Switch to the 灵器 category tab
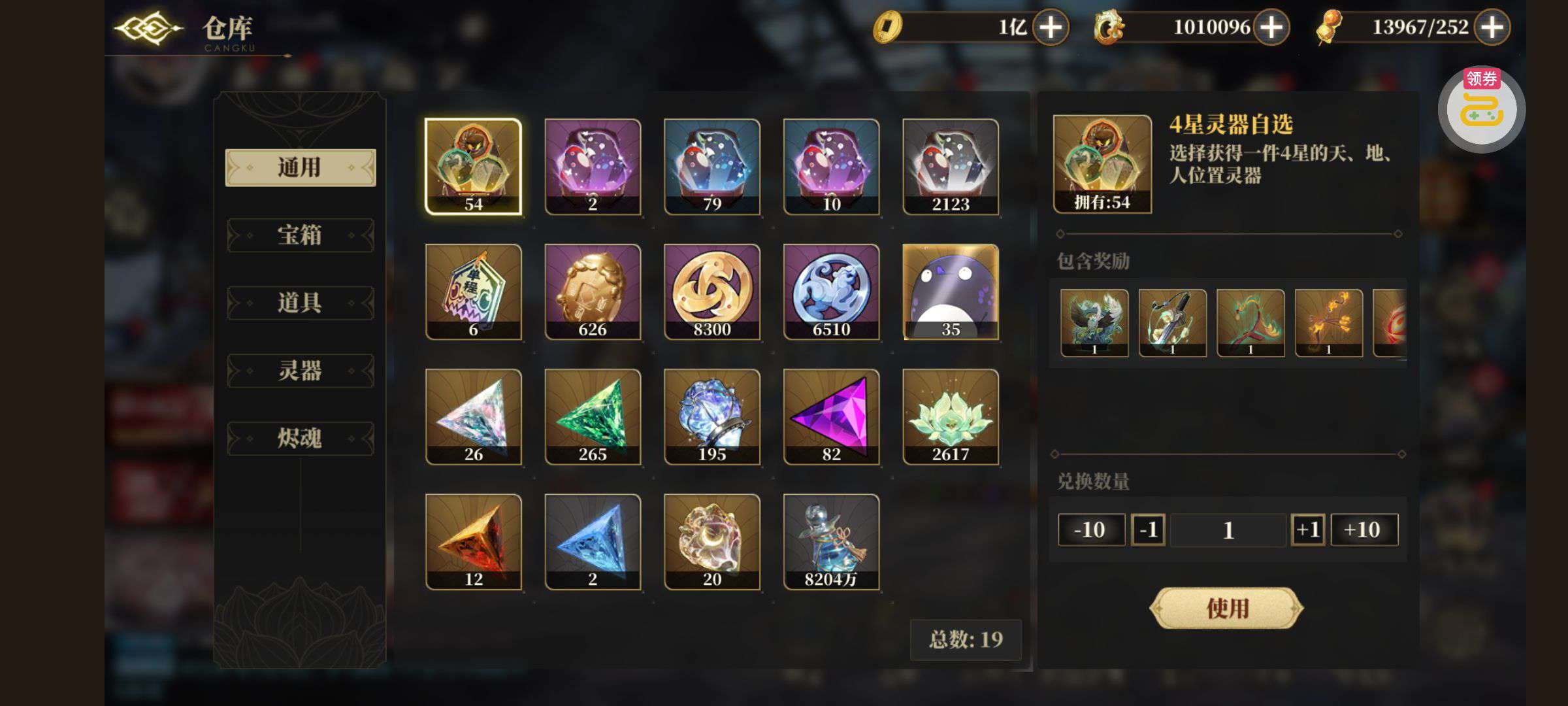 pyautogui.click(x=300, y=371)
